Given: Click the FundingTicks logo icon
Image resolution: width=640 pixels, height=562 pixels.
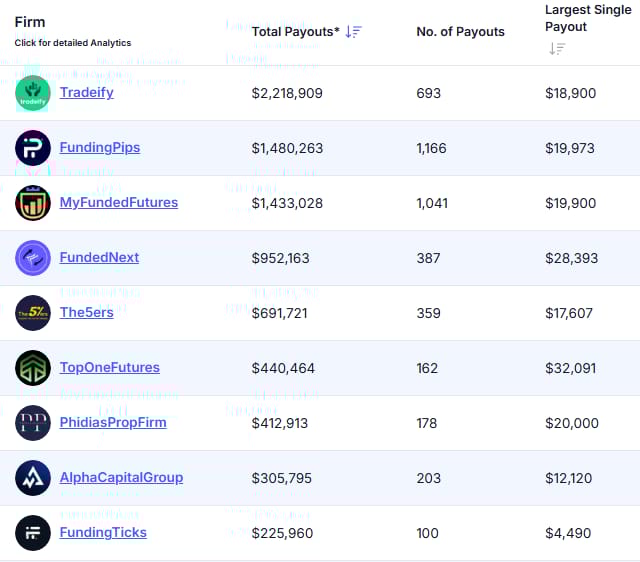Looking at the screenshot, I should pyautogui.click(x=33, y=533).
